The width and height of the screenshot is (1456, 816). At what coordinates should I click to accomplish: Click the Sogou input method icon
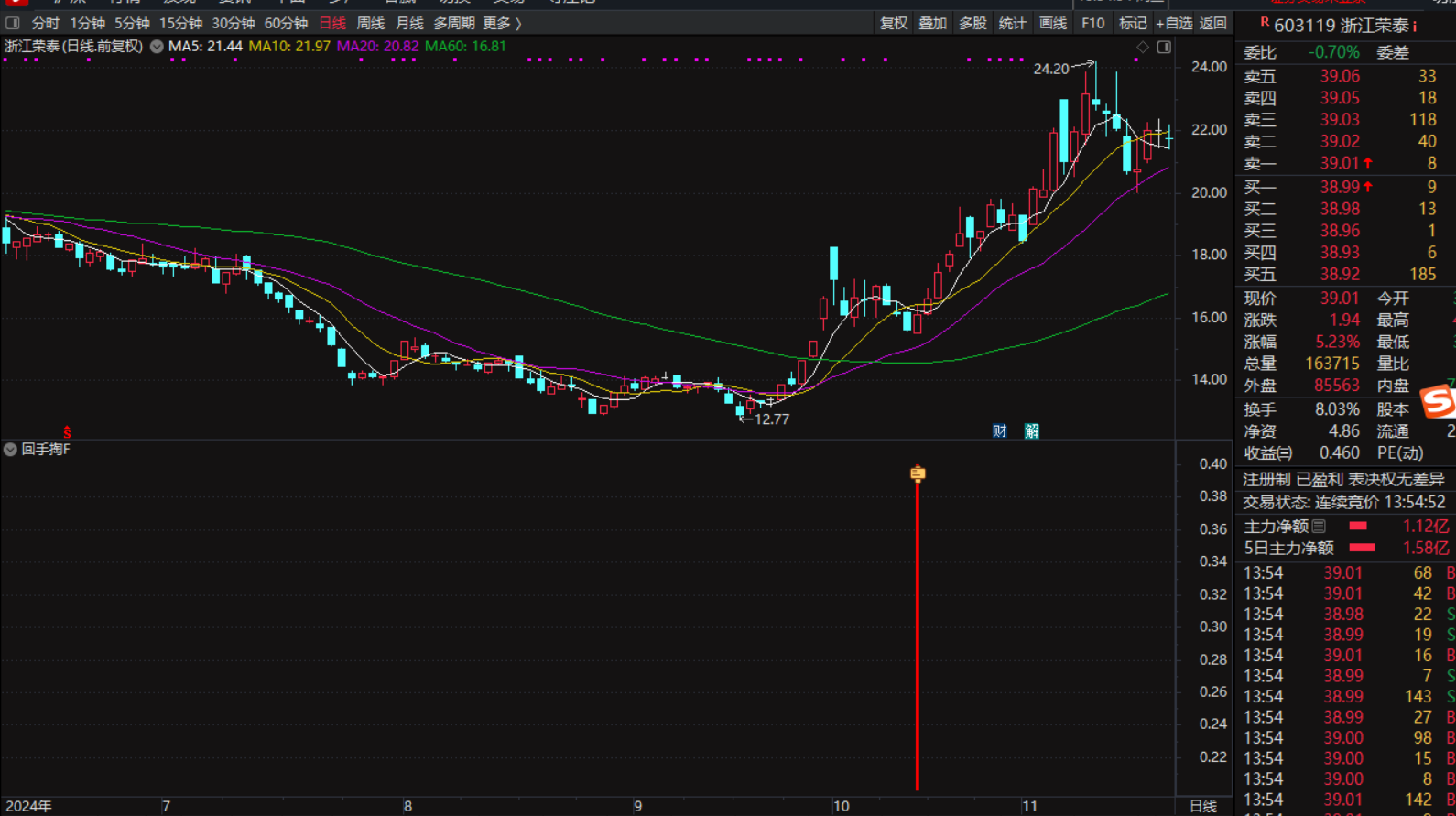pyautogui.click(x=1438, y=401)
